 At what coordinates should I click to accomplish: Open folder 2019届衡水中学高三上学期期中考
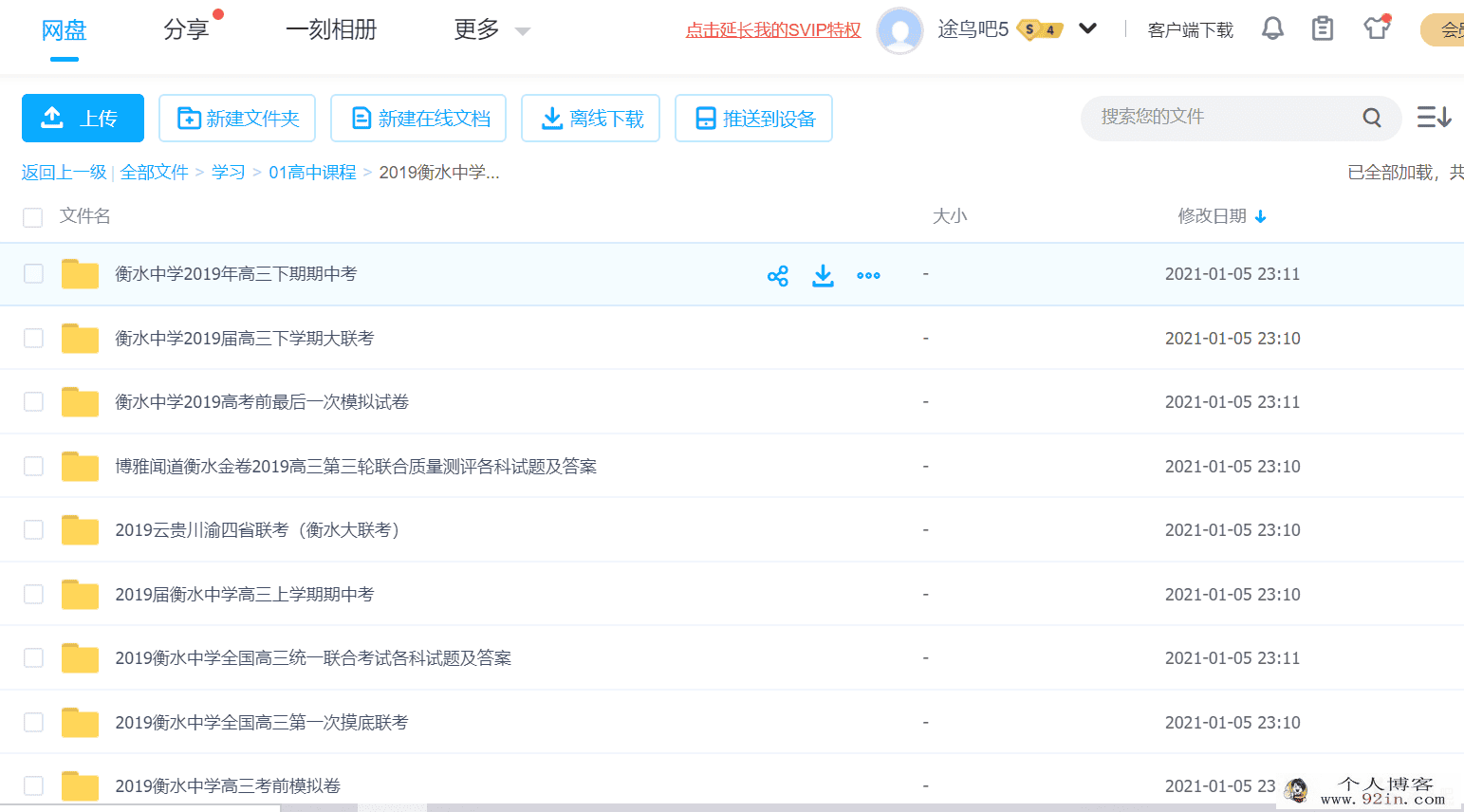tap(245, 595)
